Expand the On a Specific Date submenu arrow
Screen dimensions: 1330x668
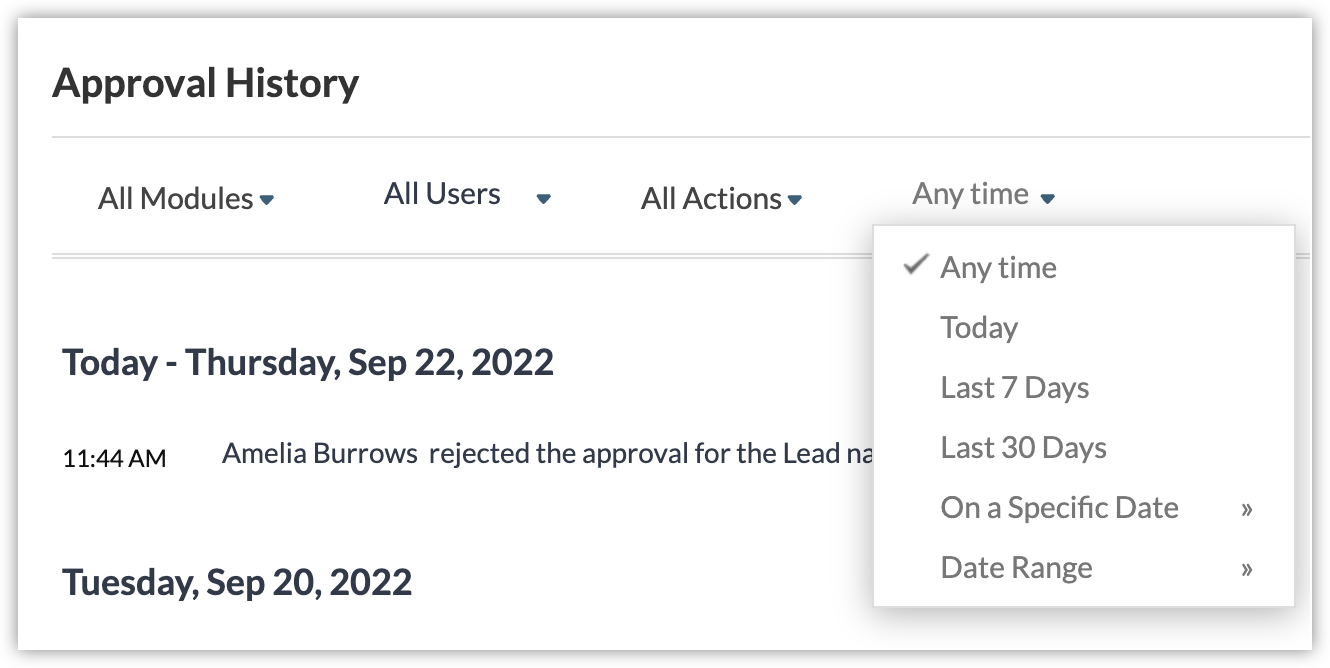point(1247,509)
